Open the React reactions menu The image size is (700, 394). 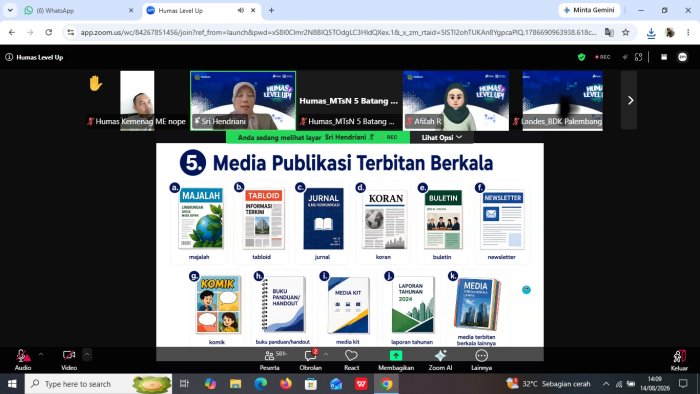click(x=351, y=360)
